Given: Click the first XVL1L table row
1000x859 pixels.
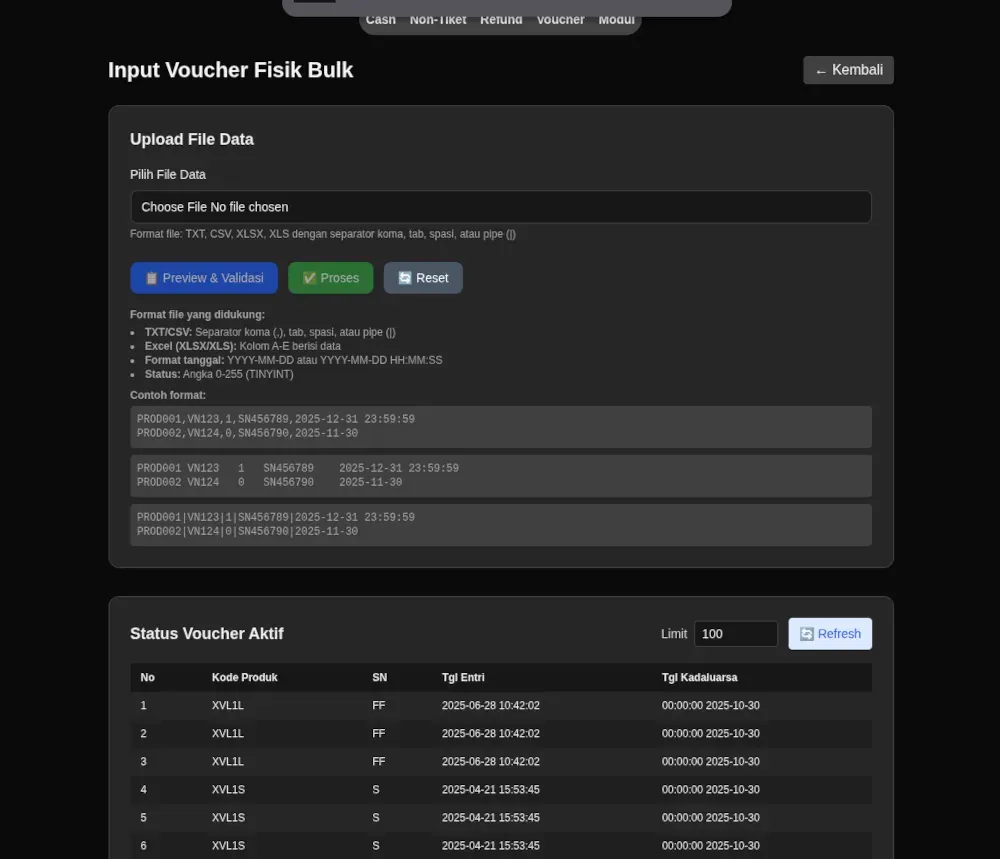Looking at the screenshot, I should click(500, 705).
